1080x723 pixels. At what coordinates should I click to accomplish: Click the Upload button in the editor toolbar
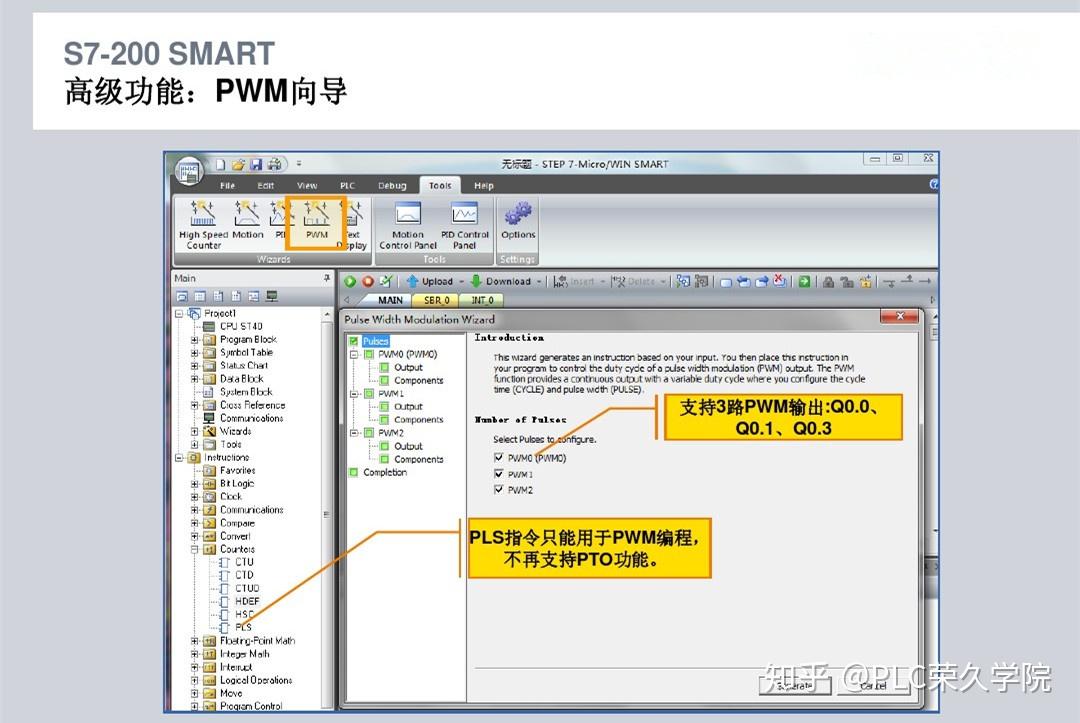pos(430,281)
